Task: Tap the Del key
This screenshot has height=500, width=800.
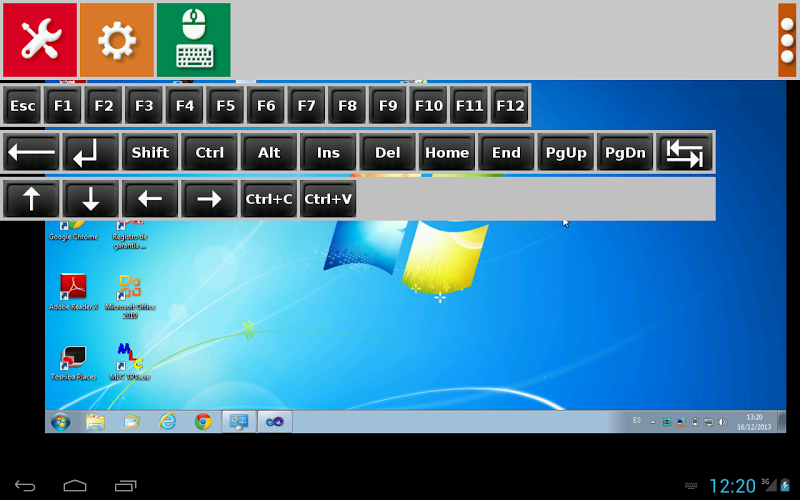Action: (387, 152)
